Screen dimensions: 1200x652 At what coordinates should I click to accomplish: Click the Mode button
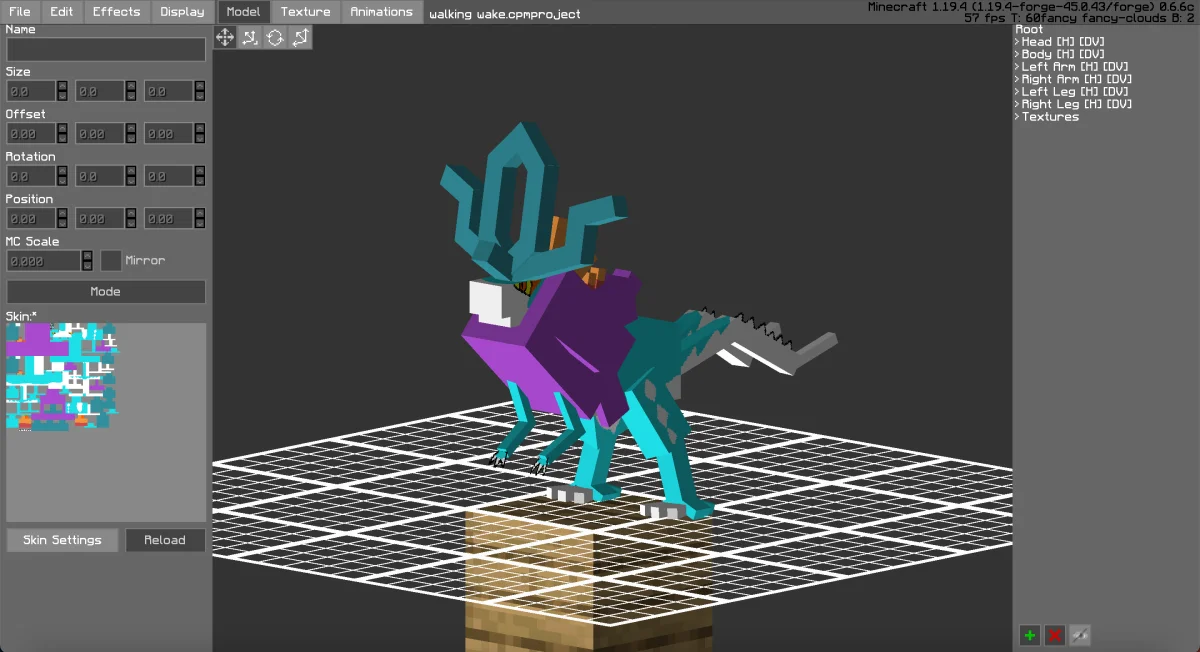coord(106,292)
